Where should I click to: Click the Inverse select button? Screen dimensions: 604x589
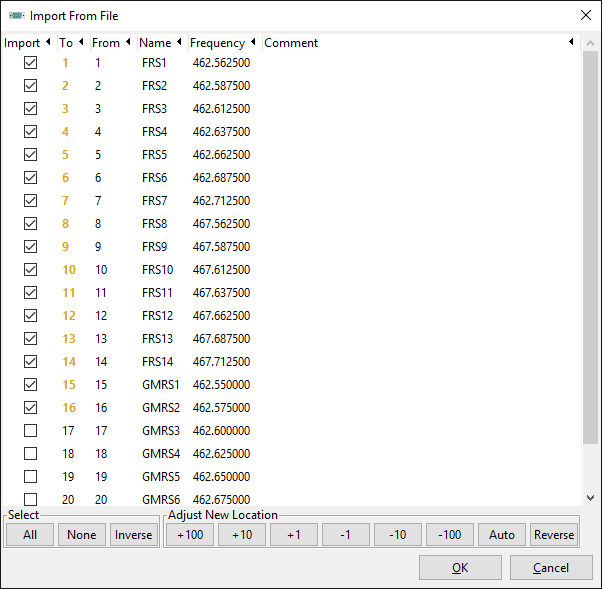(134, 535)
